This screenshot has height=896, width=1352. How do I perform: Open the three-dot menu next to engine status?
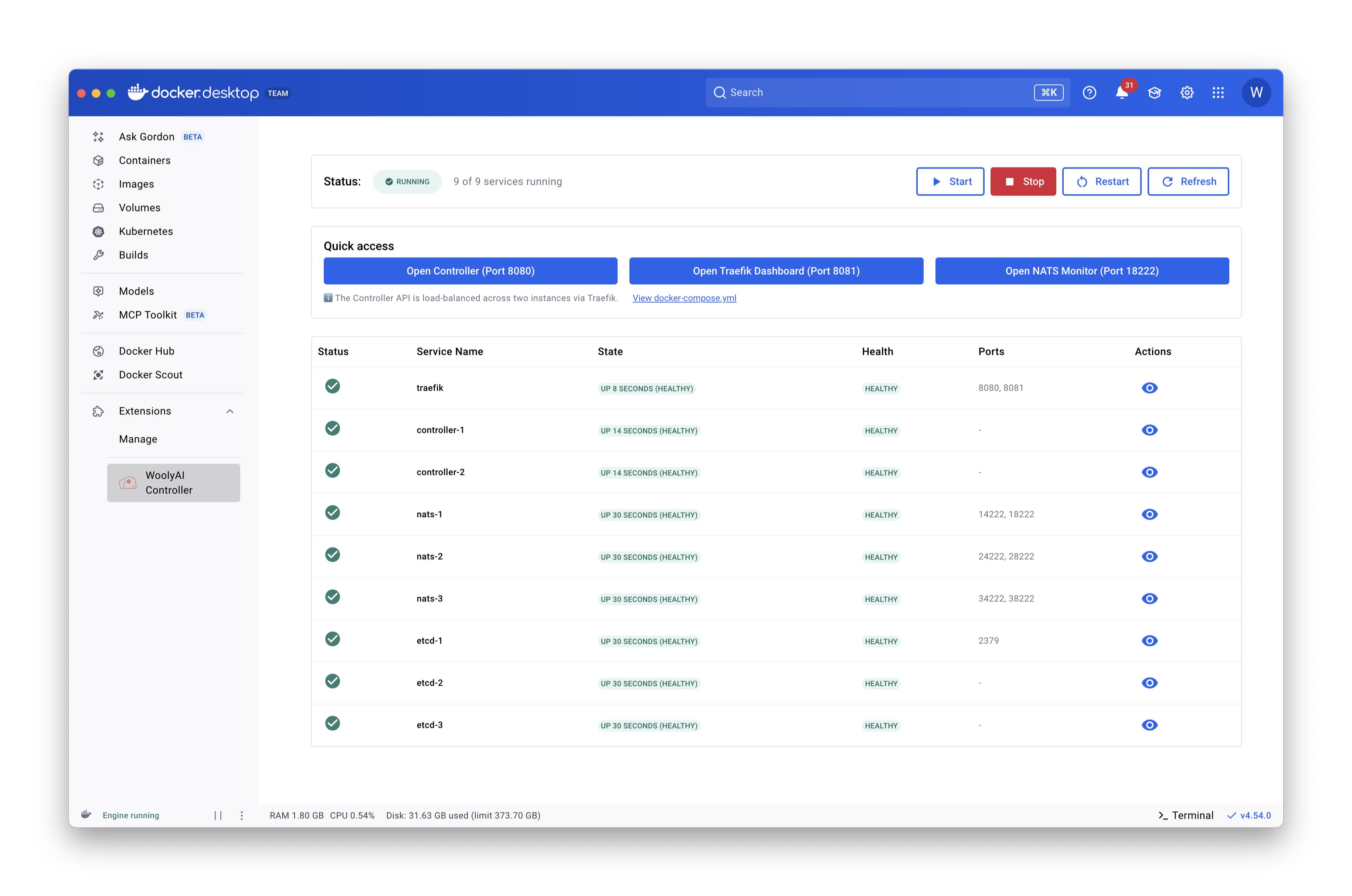(241, 815)
